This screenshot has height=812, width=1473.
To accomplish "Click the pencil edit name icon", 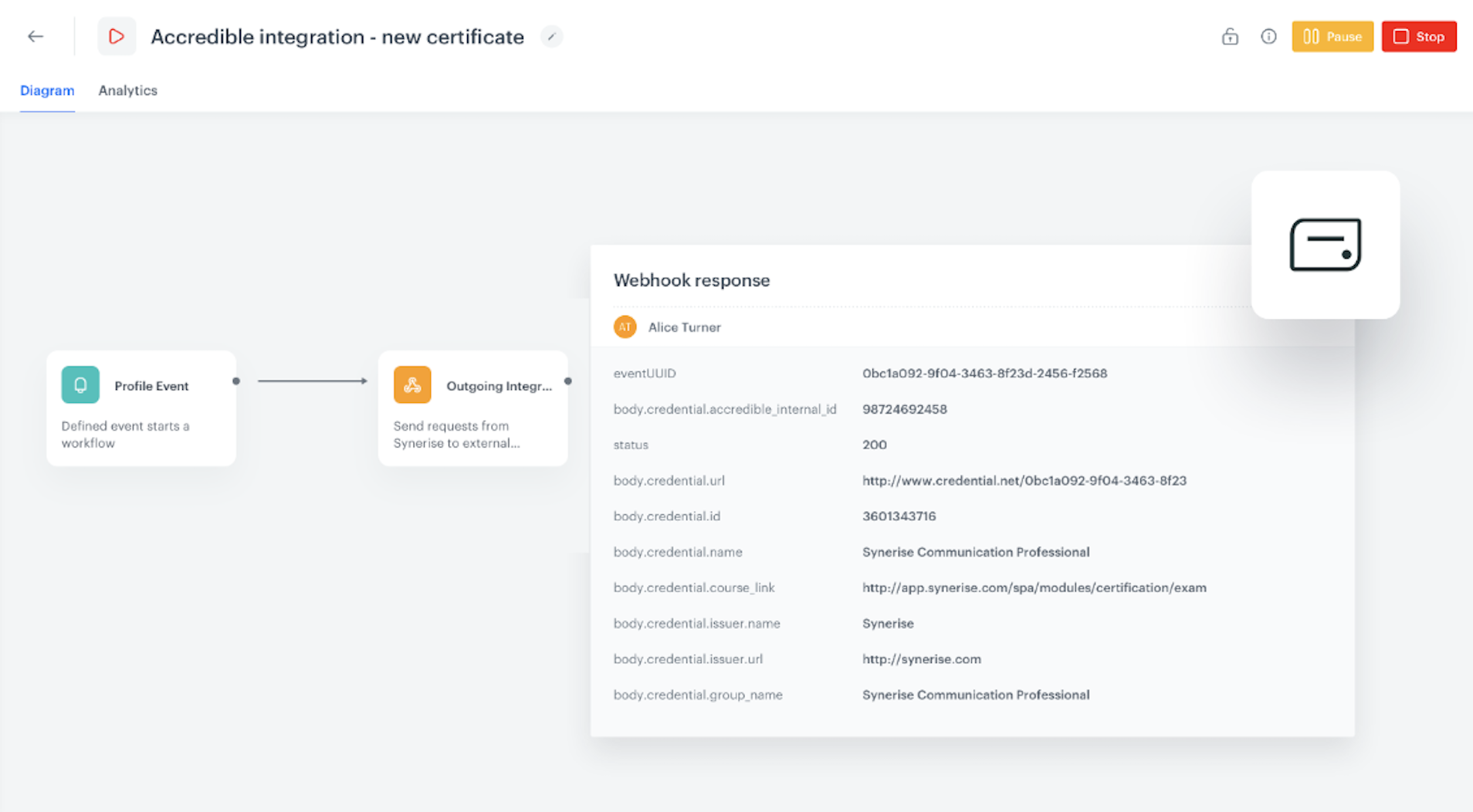I will 551,36.
